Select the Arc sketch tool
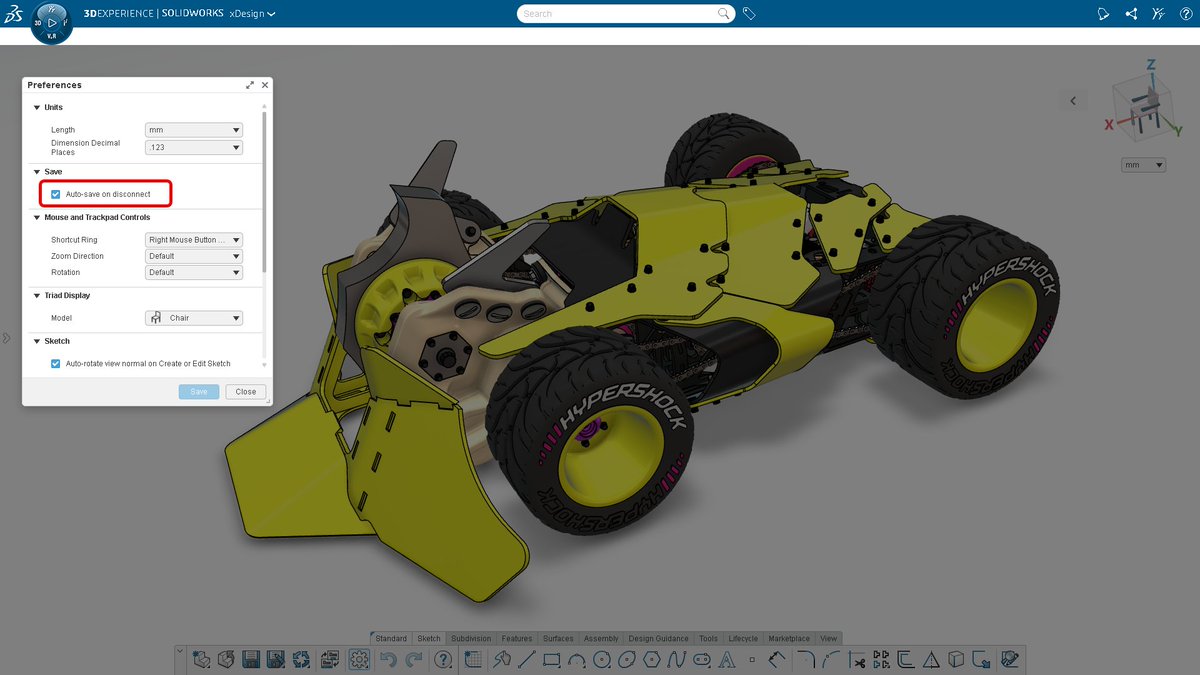Image resolution: width=1200 pixels, height=675 pixels. click(x=577, y=659)
